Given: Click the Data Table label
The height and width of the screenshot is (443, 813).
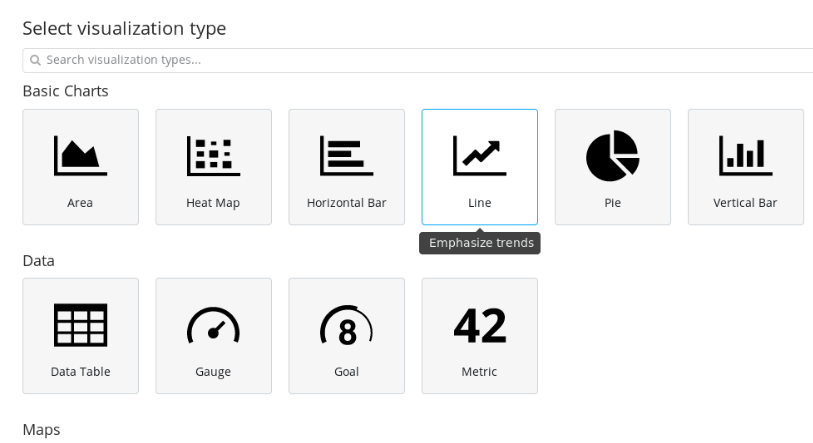Looking at the screenshot, I should pyautogui.click(x=80, y=372).
